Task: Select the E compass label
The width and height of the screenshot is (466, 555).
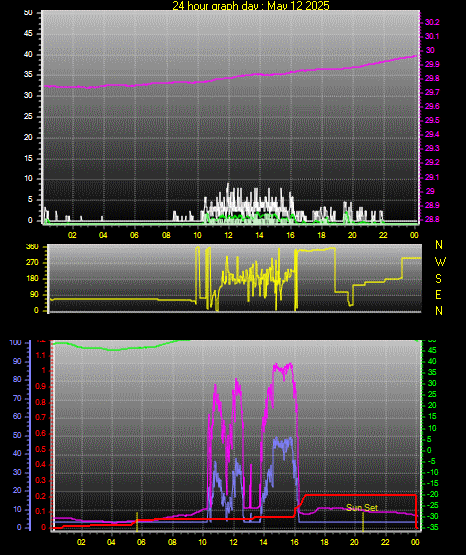Action: pos(438,295)
